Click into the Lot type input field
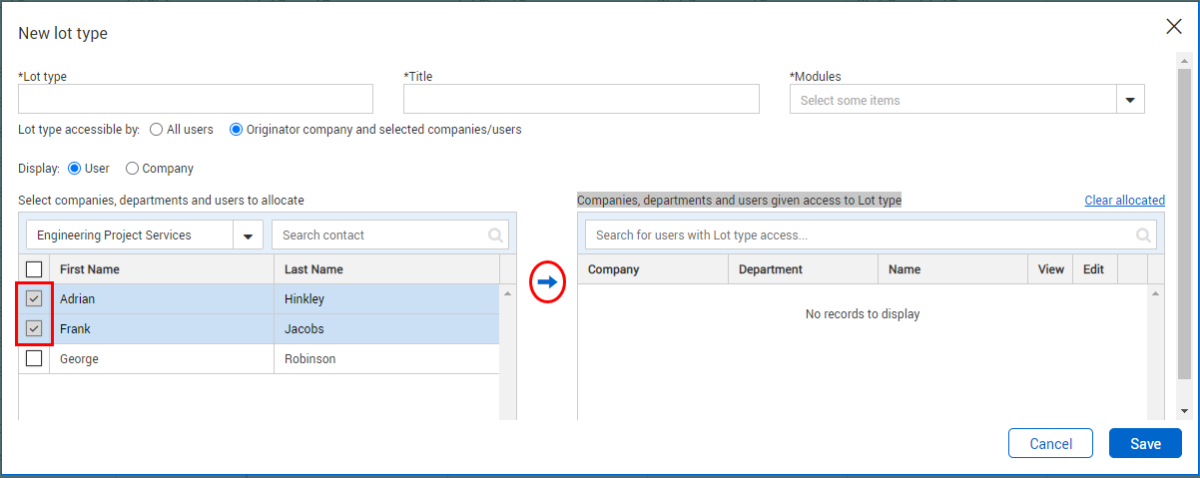Viewport: 1200px width, 478px height. point(195,99)
